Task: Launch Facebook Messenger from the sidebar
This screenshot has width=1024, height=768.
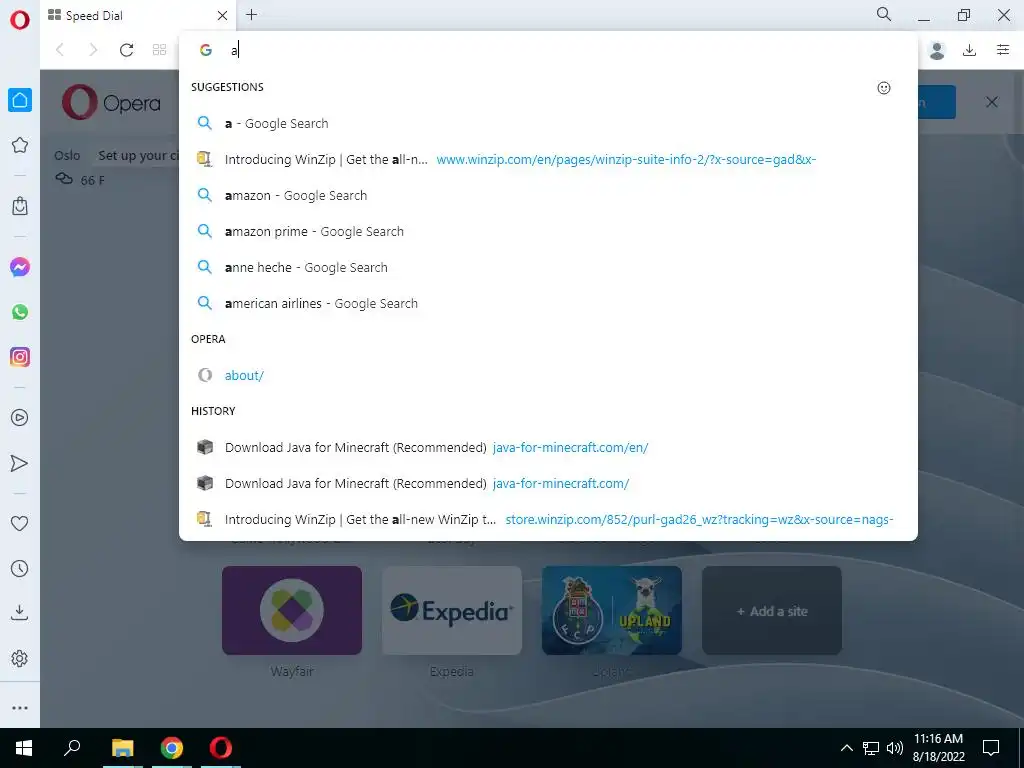Action: coord(20,267)
